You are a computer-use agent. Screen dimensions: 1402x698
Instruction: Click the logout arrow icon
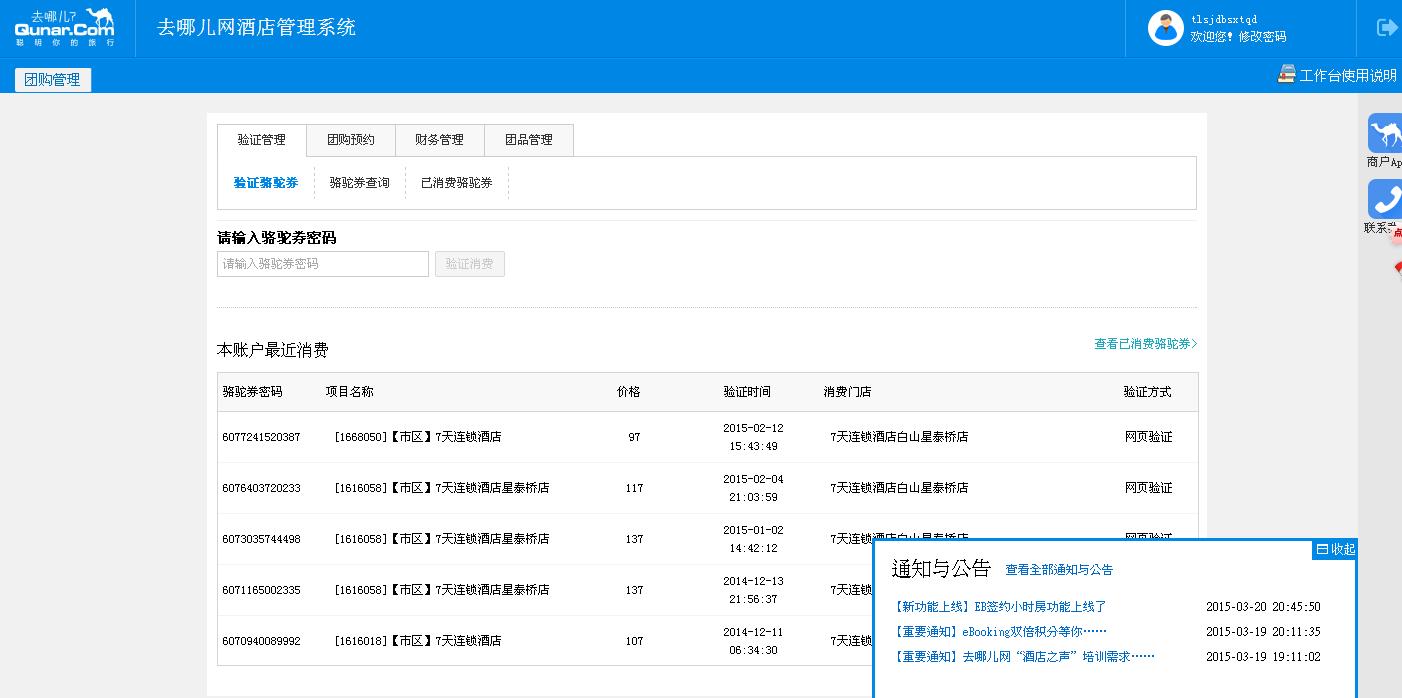(1387, 28)
